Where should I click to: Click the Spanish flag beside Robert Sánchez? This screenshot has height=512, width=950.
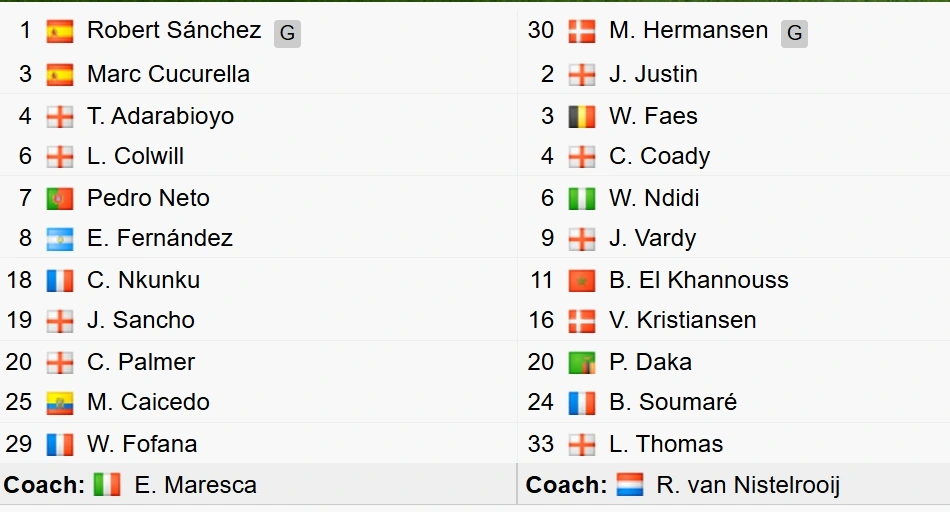coord(60,31)
